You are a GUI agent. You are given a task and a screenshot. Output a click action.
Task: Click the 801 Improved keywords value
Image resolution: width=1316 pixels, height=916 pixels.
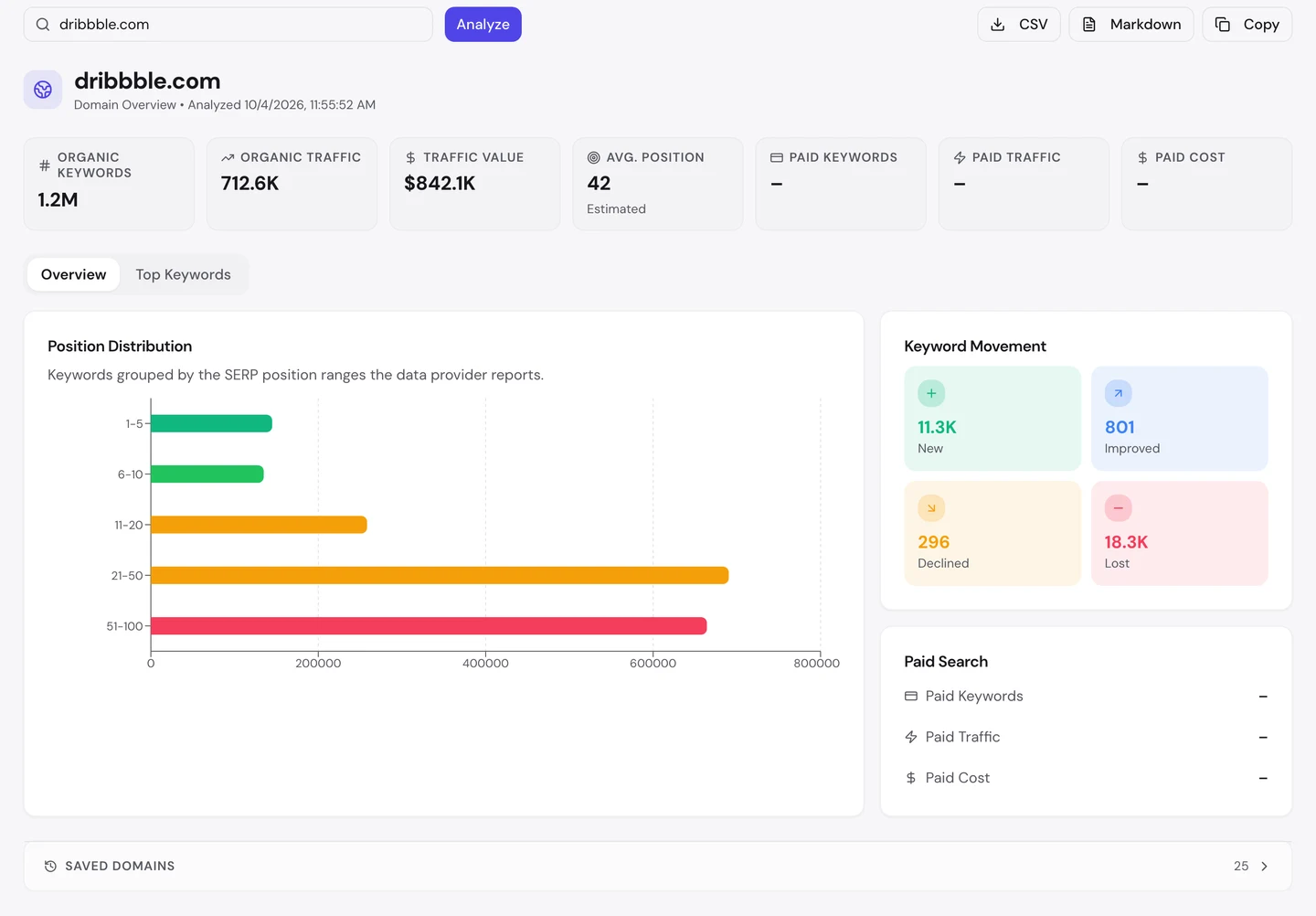tap(1120, 427)
